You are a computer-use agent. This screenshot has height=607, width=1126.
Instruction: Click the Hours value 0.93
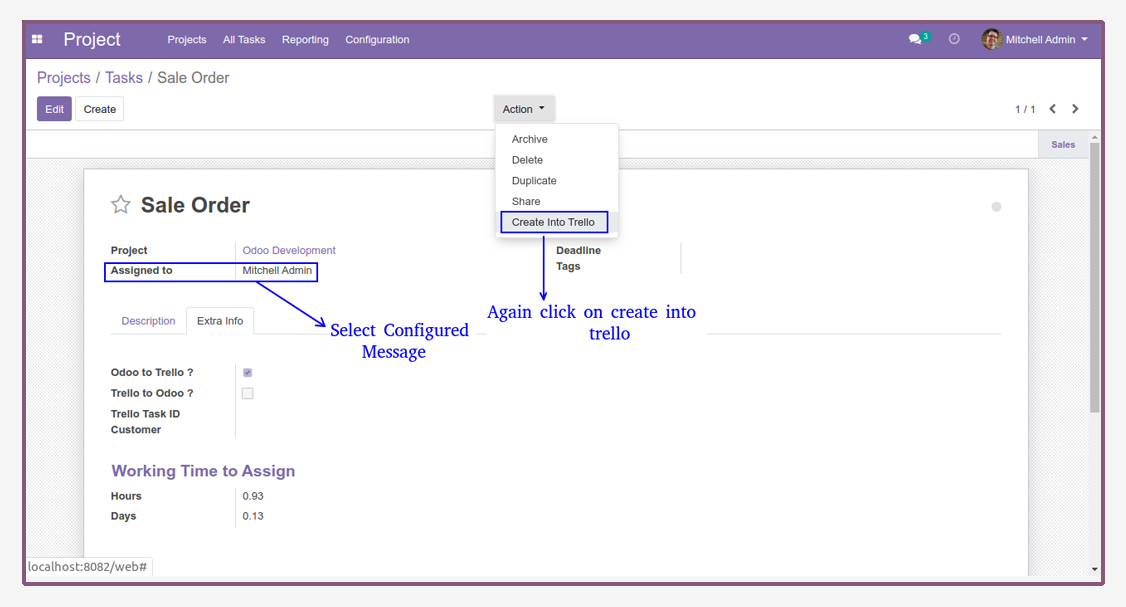[x=253, y=496]
